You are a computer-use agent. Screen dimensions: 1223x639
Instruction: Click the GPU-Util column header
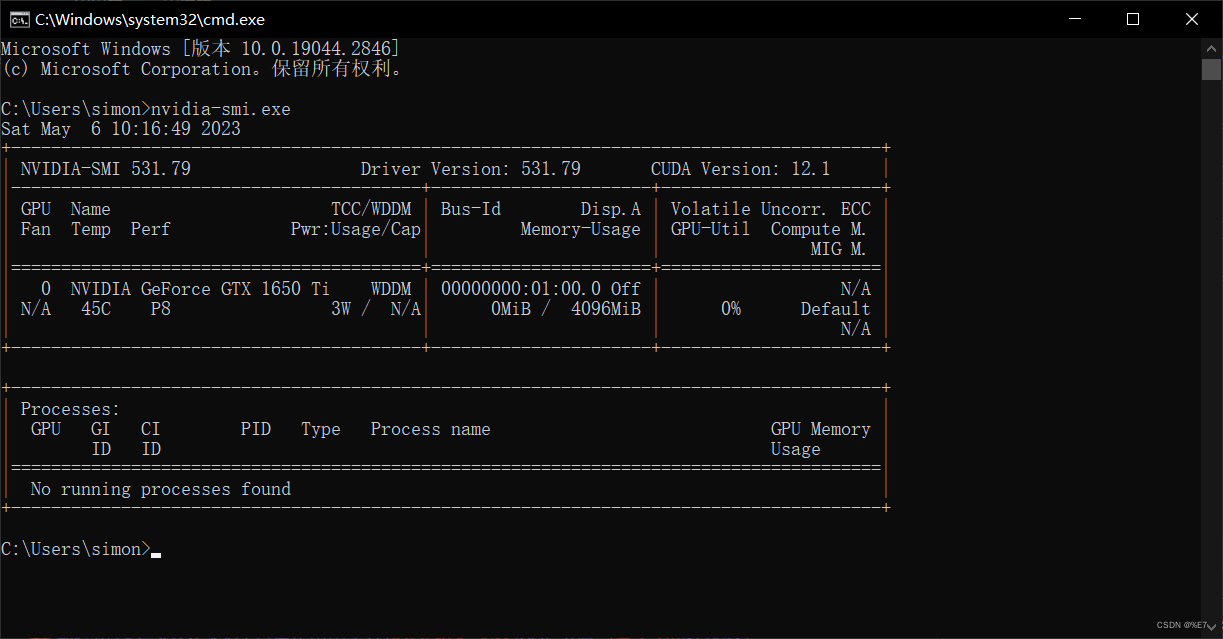point(711,229)
